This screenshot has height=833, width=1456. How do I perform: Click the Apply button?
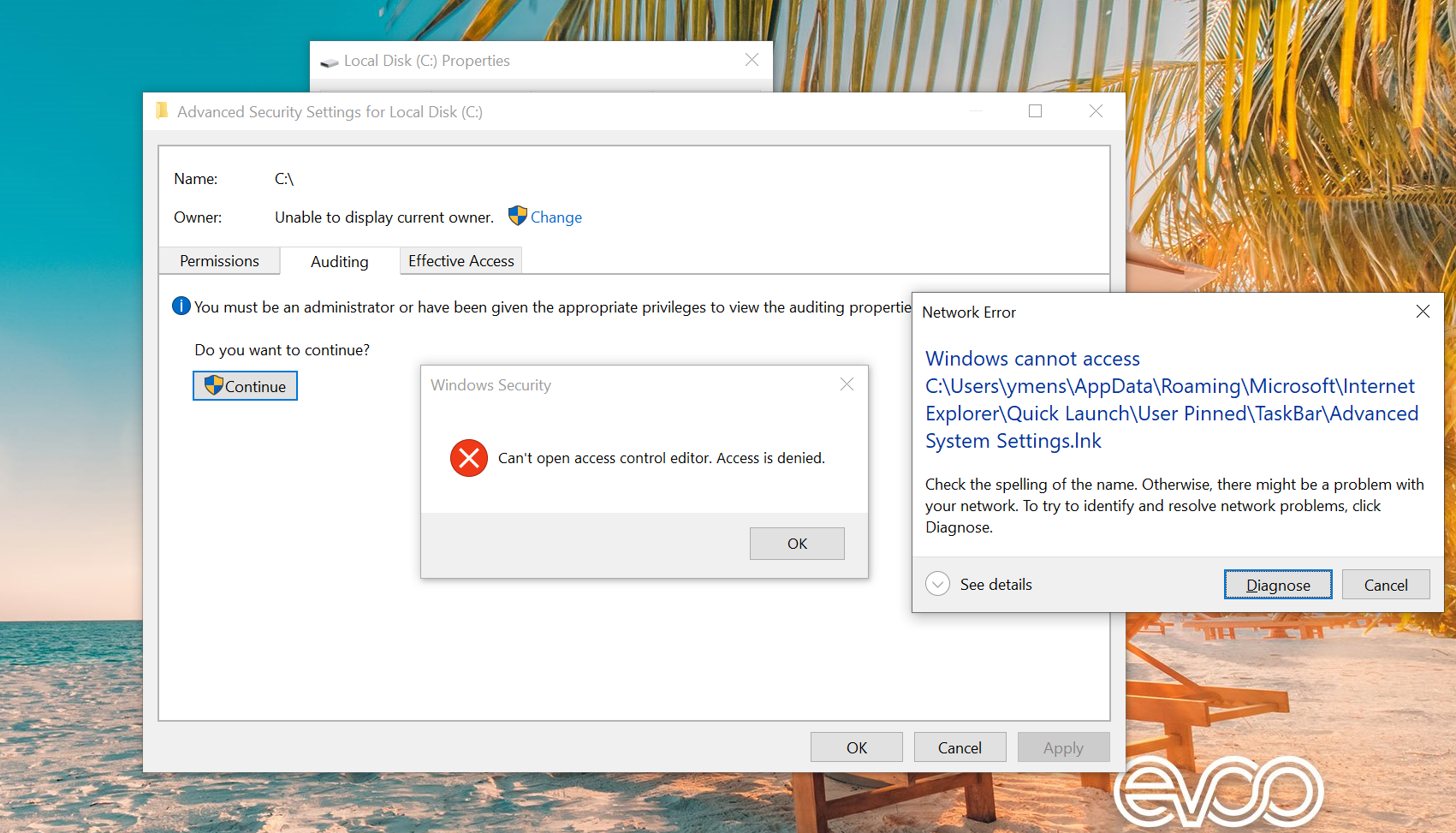(x=1063, y=746)
